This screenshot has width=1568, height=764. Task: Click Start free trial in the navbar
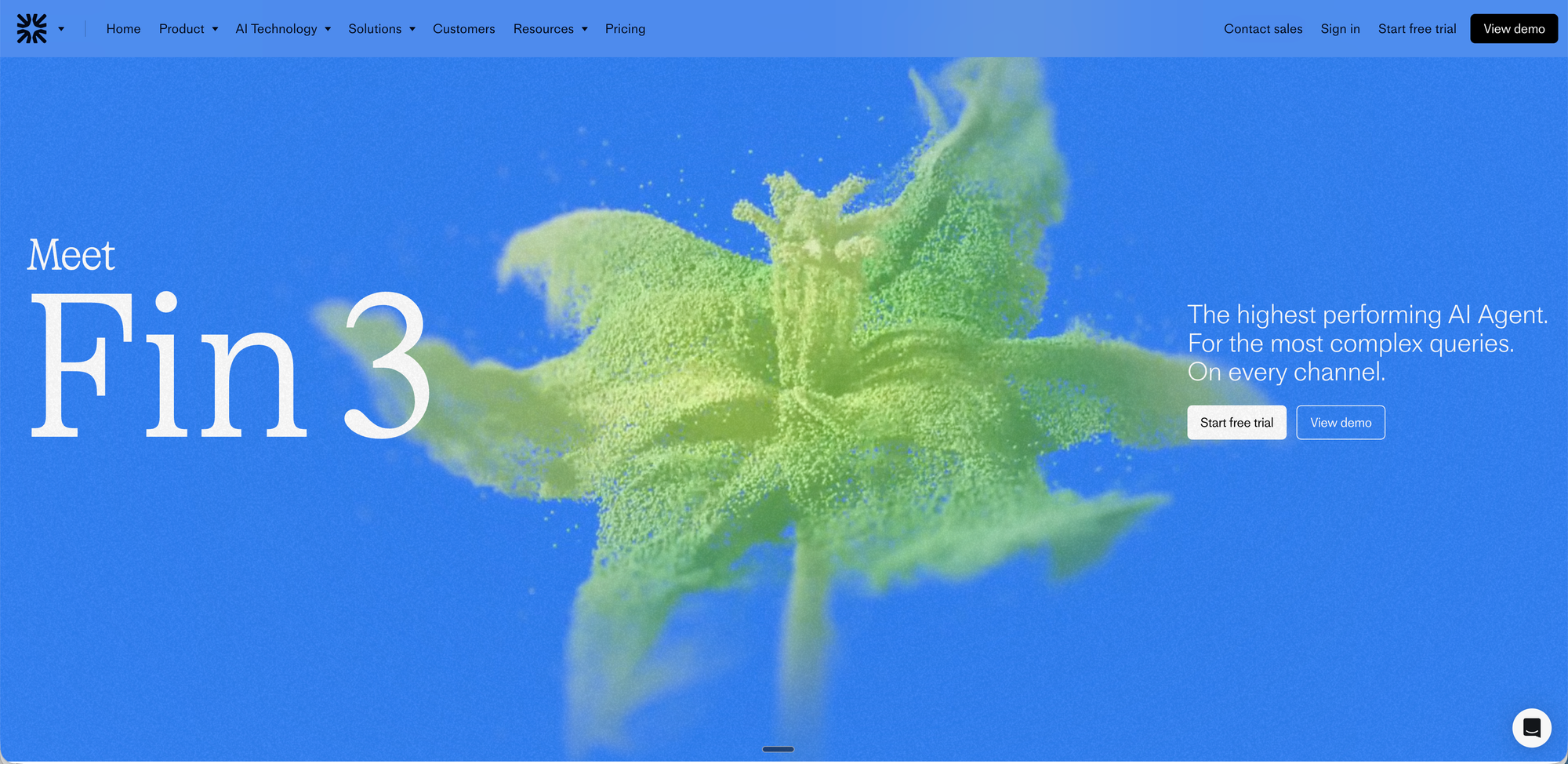click(1417, 29)
